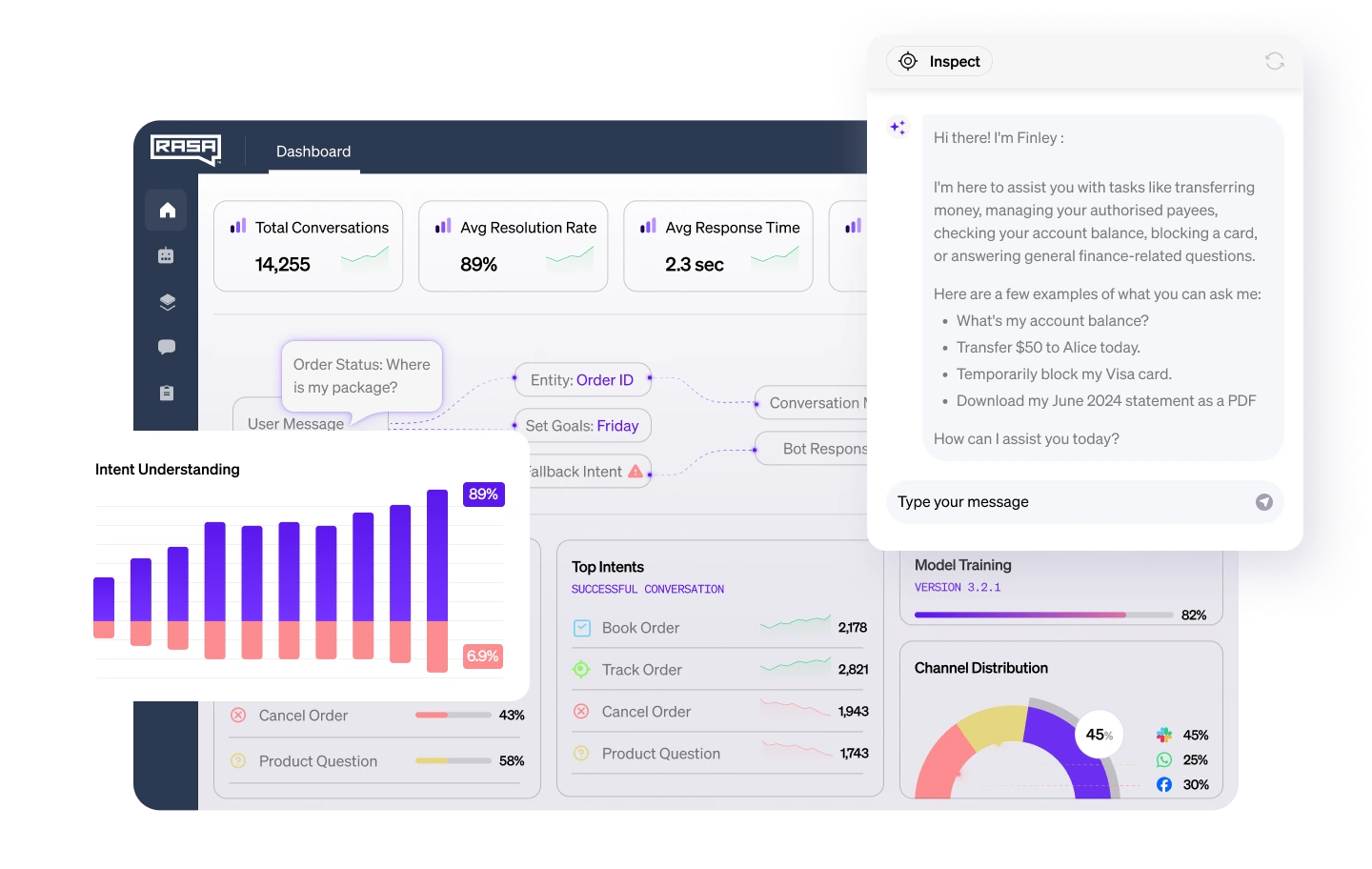The image size is (1372, 869).
Task: Open the chat bubble sidebar icon
Action: pyautogui.click(x=167, y=347)
